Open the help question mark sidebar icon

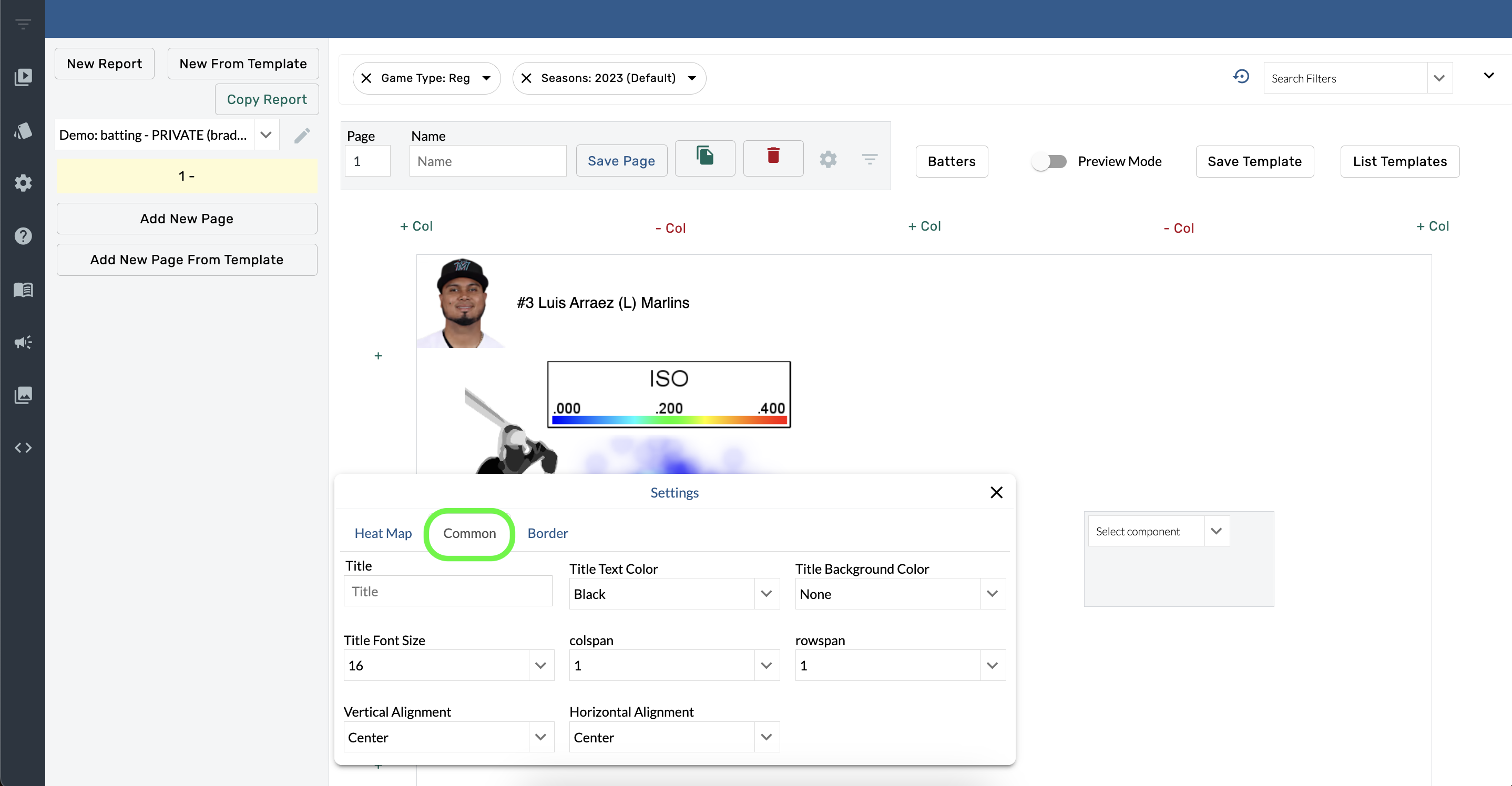(x=23, y=236)
